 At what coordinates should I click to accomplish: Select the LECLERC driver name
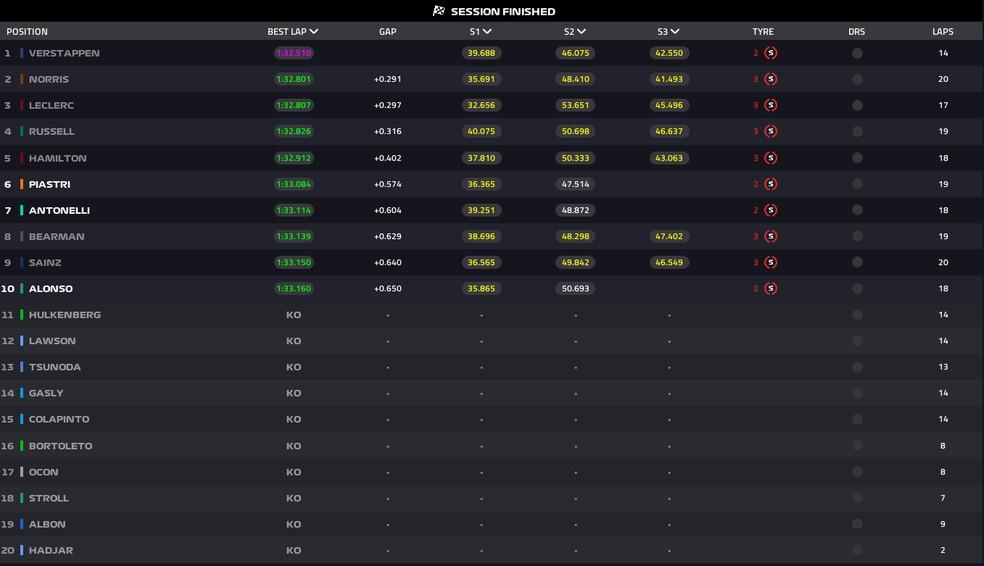(51, 105)
